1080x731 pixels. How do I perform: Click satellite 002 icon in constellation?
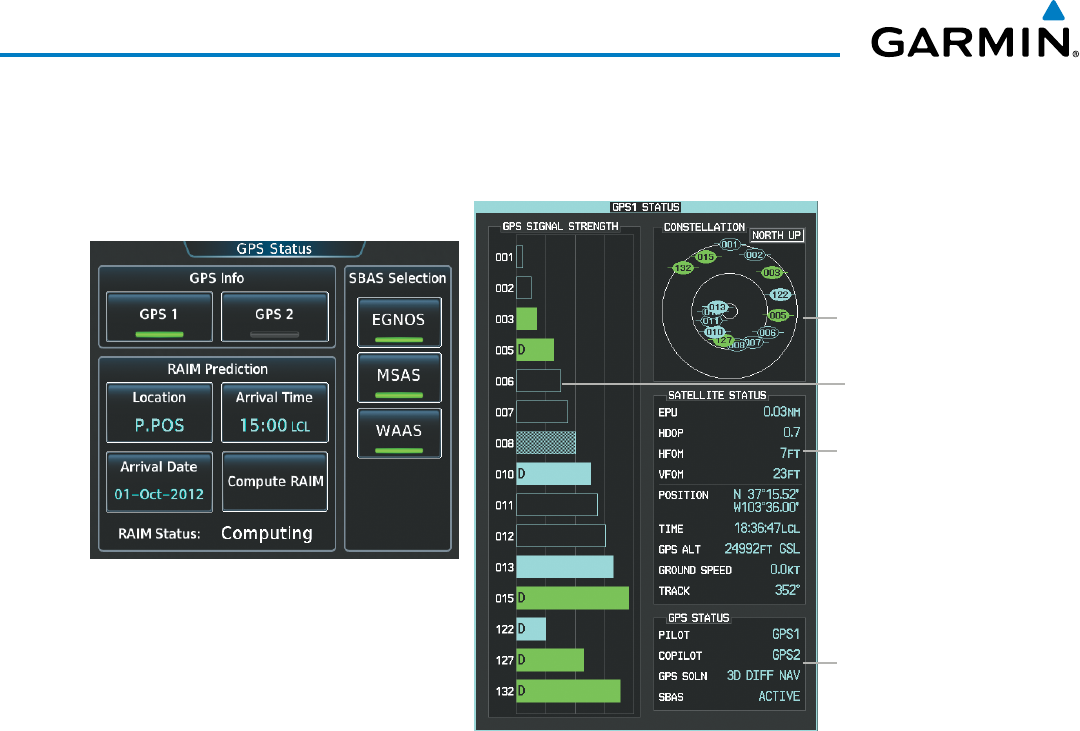(x=754, y=255)
